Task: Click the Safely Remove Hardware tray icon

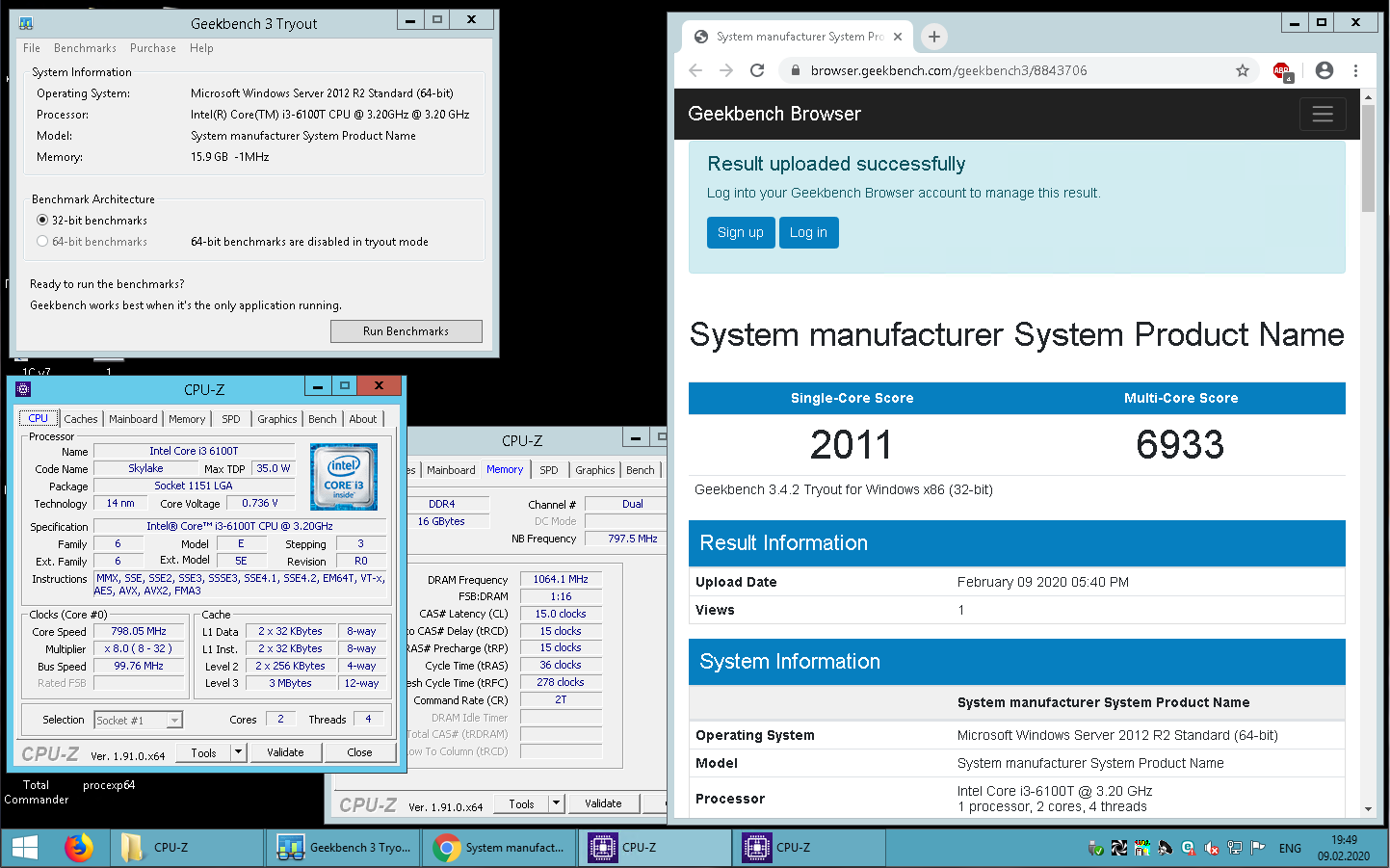Action: pos(1094,848)
